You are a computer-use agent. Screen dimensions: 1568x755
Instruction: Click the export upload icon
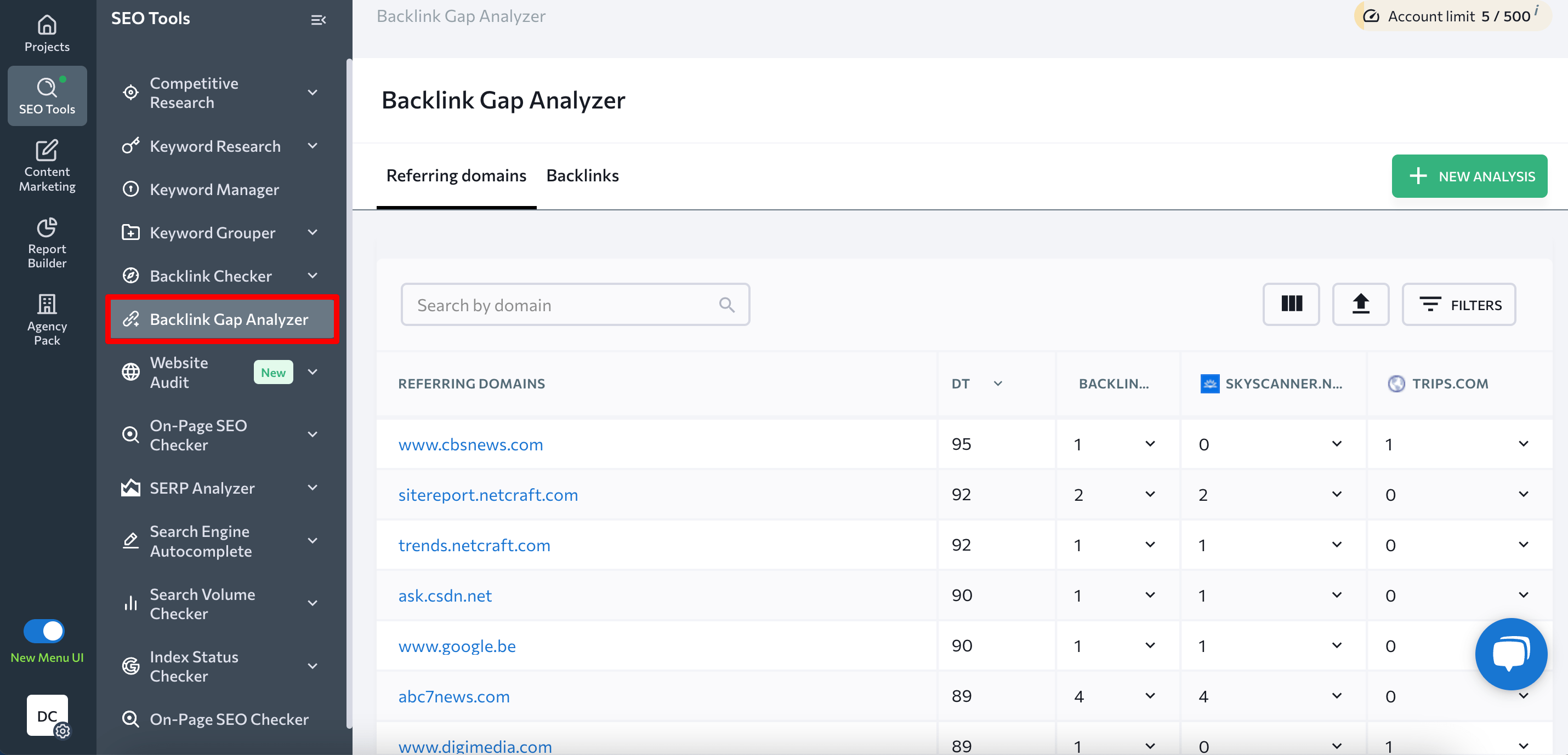tap(1361, 304)
